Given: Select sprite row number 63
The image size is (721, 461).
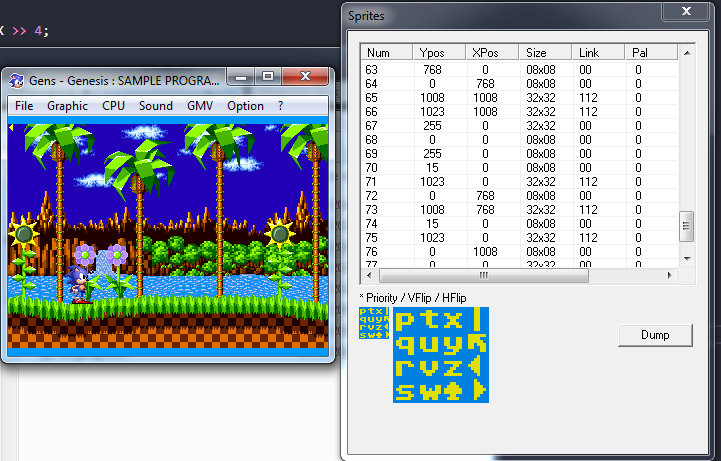Looking at the screenshot, I should point(520,70).
